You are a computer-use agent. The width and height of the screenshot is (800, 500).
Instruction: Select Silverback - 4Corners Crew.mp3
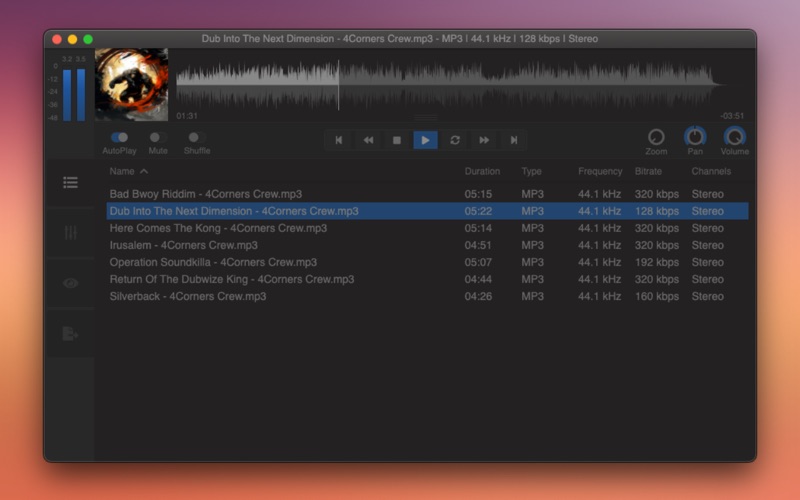(427, 296)
